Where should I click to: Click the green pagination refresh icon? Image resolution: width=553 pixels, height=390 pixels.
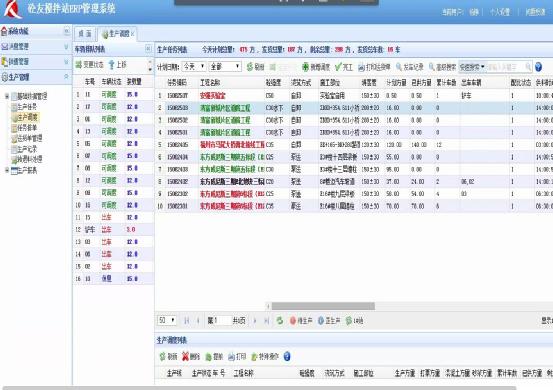click(x=280, y=321)
